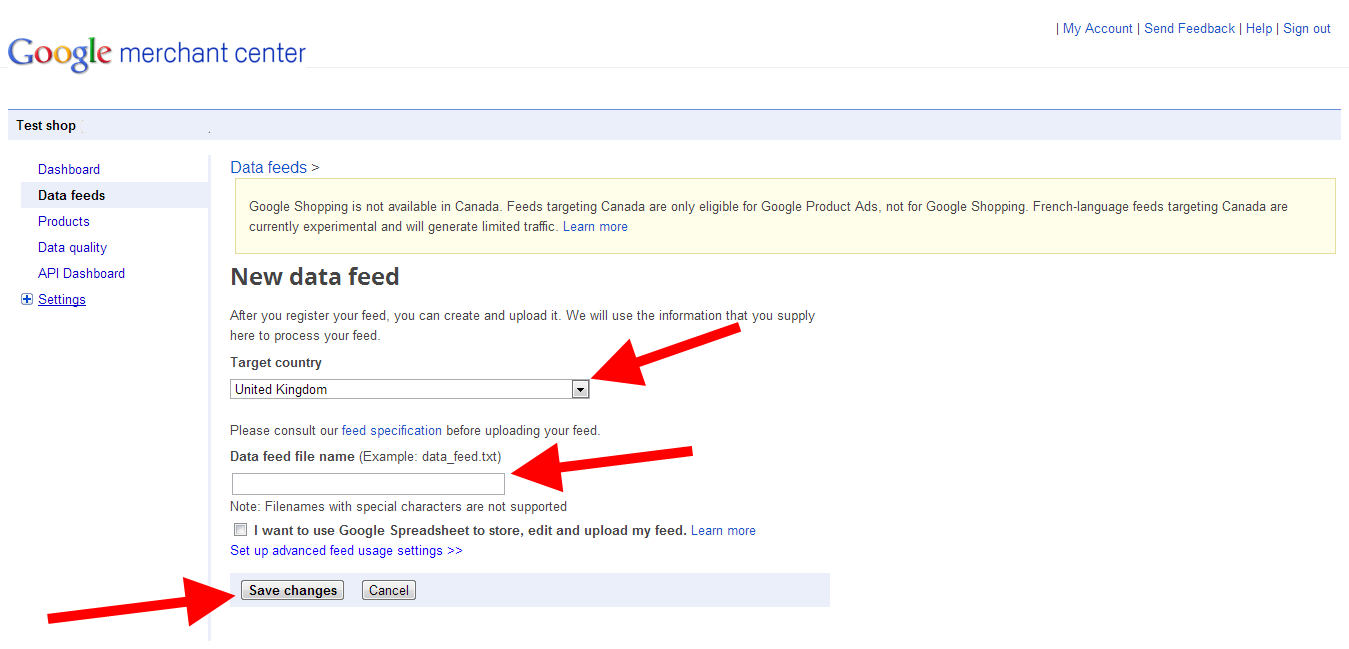
Task: Open the Dashboard page from the sidebar
Action: pyautogui.click(x=69, y=169)
